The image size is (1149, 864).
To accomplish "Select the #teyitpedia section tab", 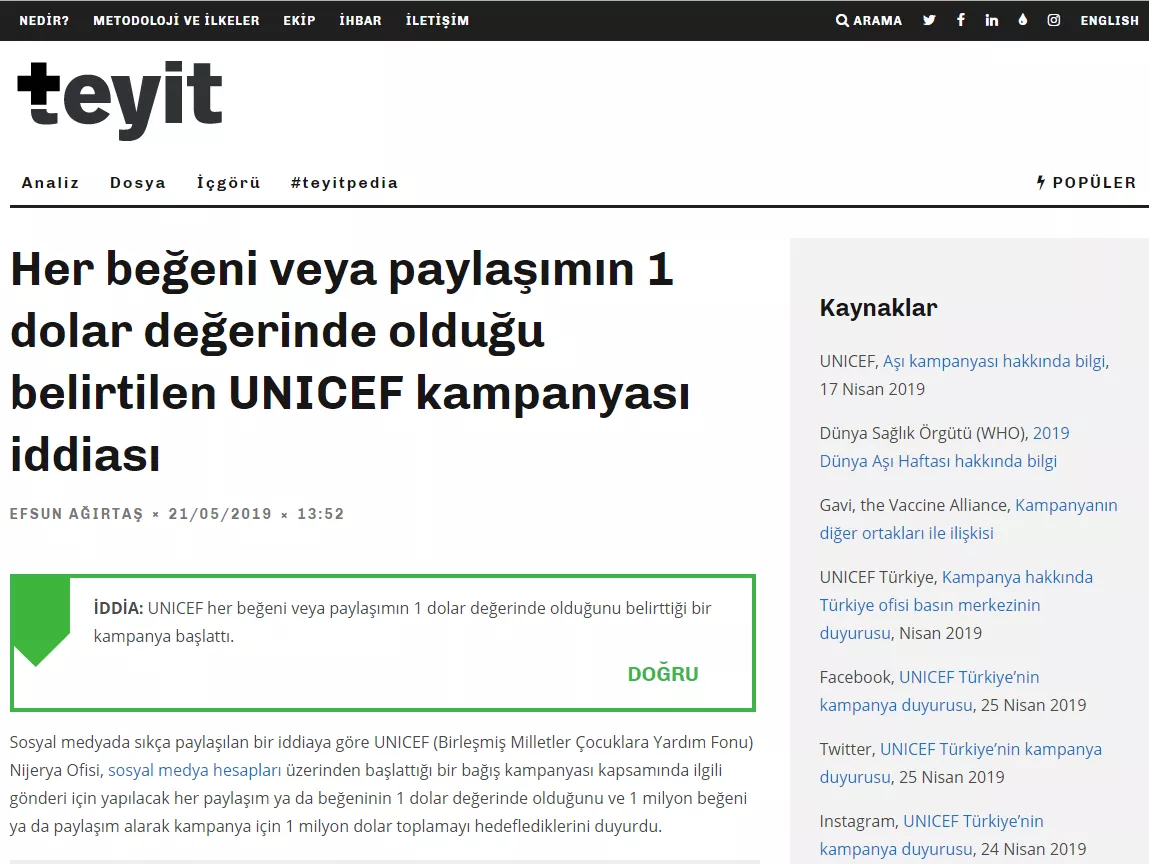I will (344, 182).
